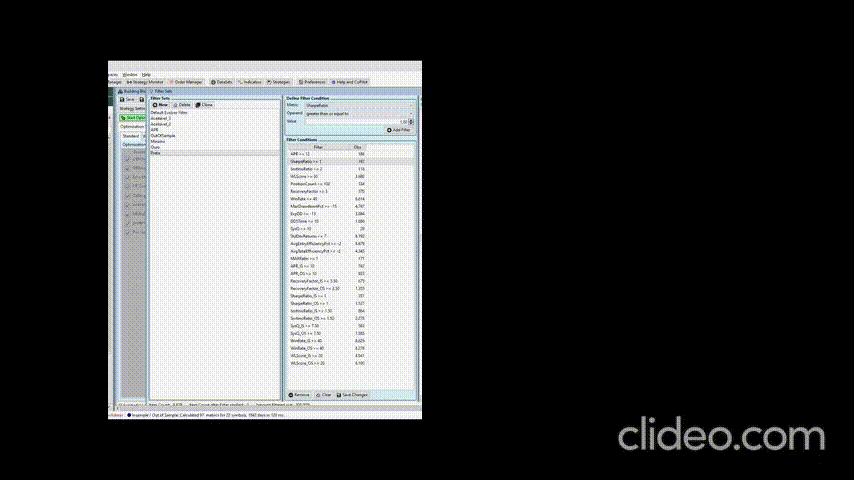
Task: Open the Help menu
Action: (x=146, y=75)
